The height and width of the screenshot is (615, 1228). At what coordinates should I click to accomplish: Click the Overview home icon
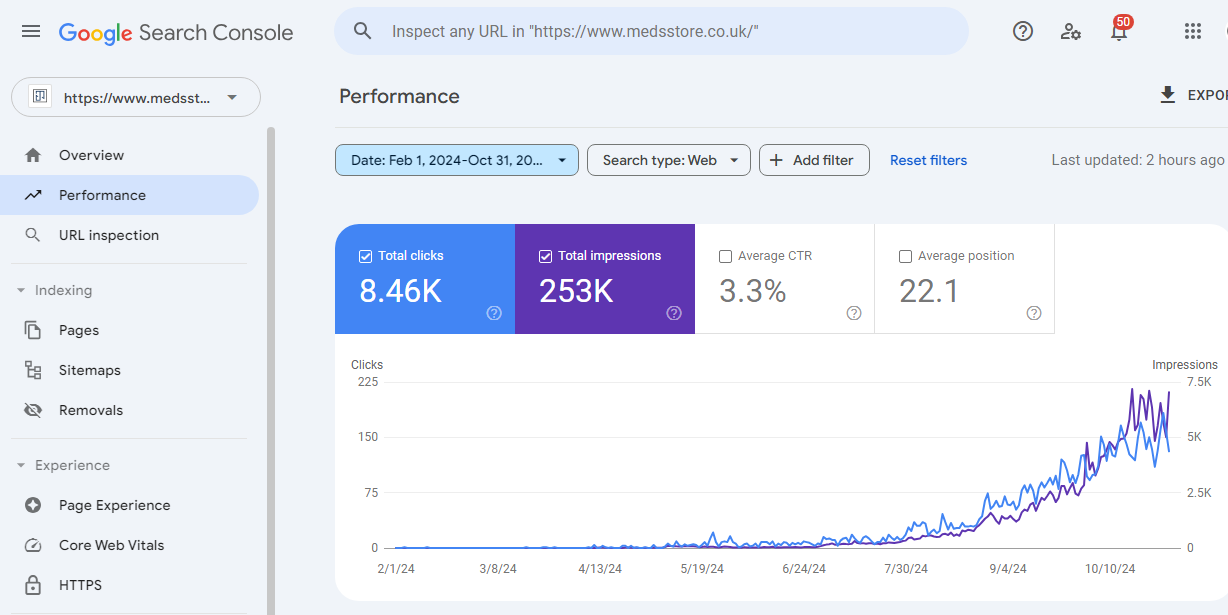click(33, 155)
